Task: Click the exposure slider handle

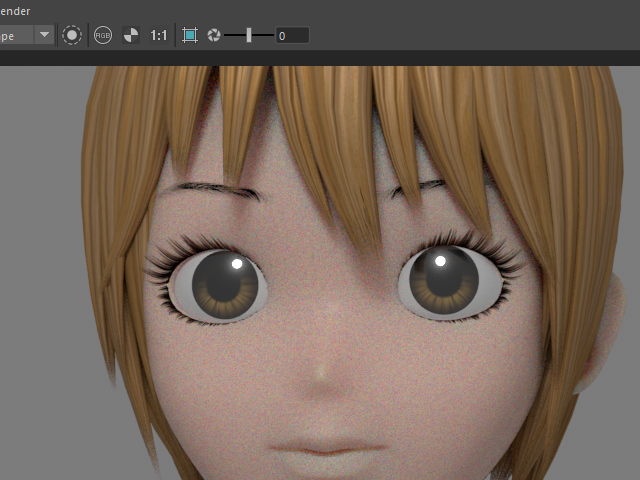Action: point(249,35)
